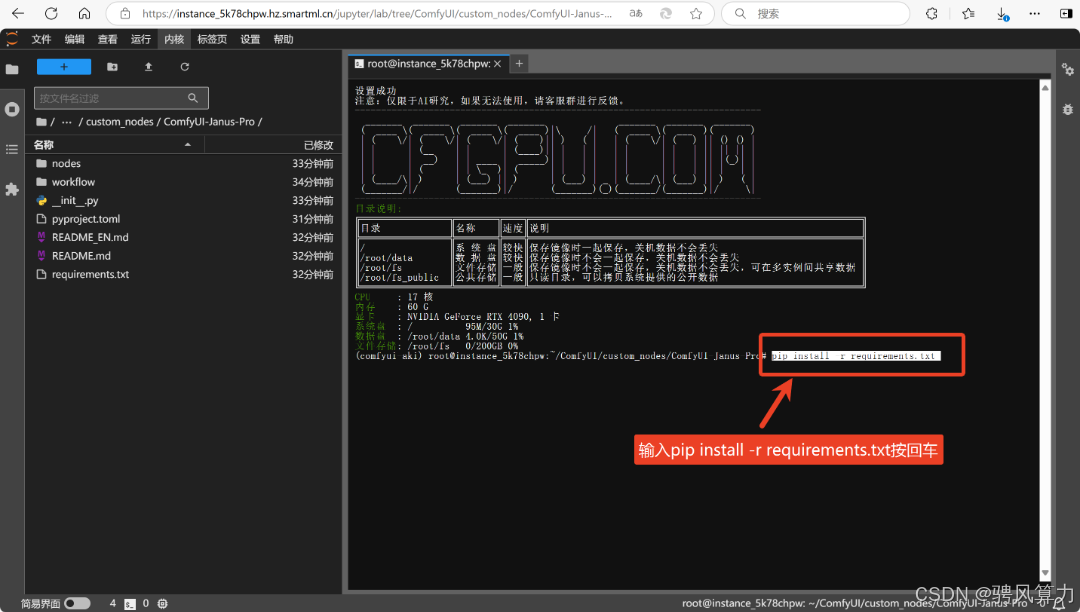Screen dimensions: 1080x612
Task: Open browser downloads icon
Action: tap(1002, 13)
